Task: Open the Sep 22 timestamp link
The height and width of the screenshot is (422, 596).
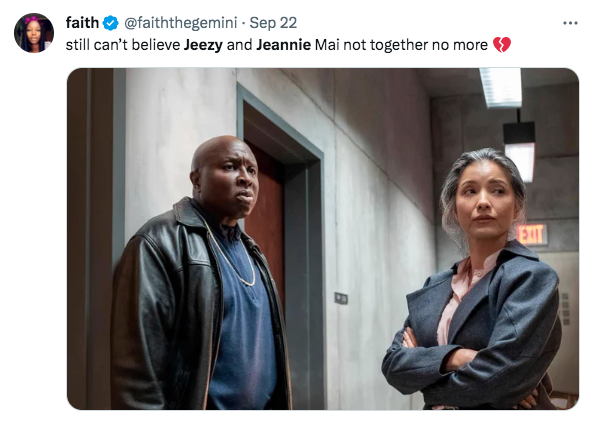Action: [x=273, y=23]
